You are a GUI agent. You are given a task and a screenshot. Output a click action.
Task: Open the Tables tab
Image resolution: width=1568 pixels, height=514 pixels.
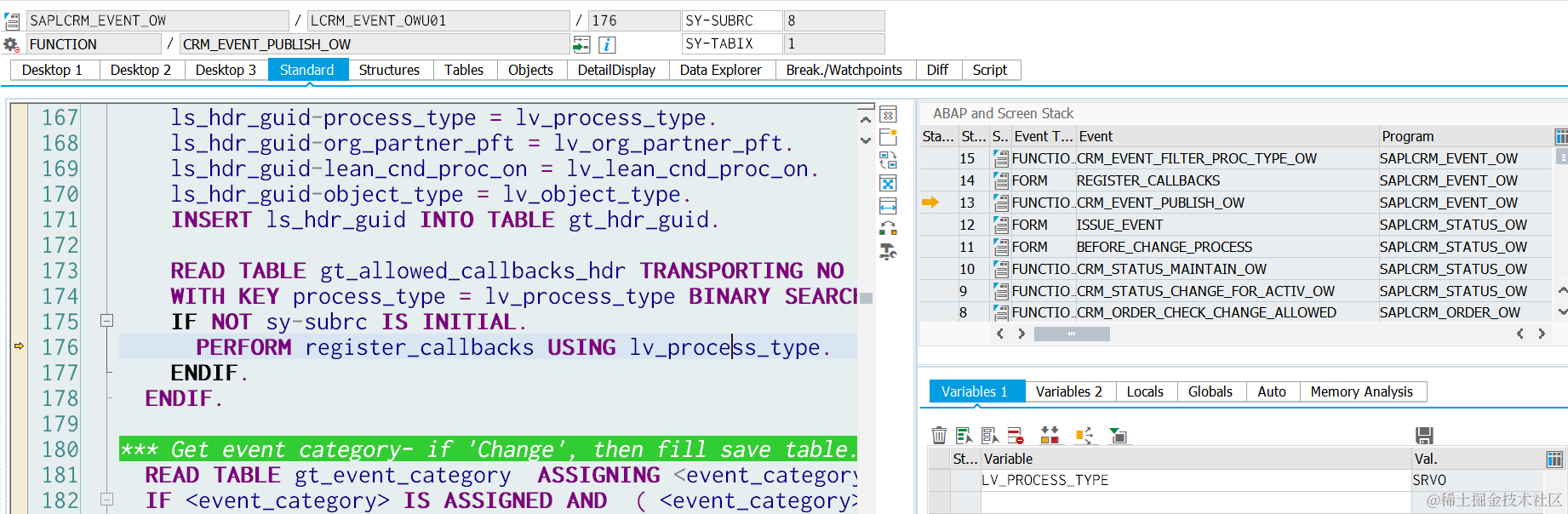coord(464,70)
